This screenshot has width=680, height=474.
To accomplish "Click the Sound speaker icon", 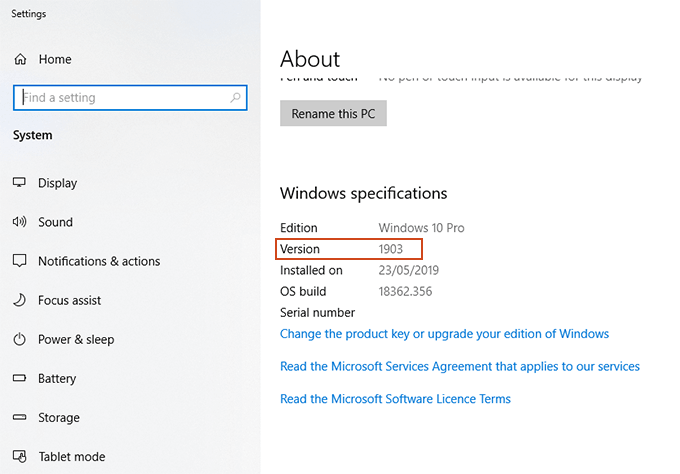I will (x=19, y=222).
